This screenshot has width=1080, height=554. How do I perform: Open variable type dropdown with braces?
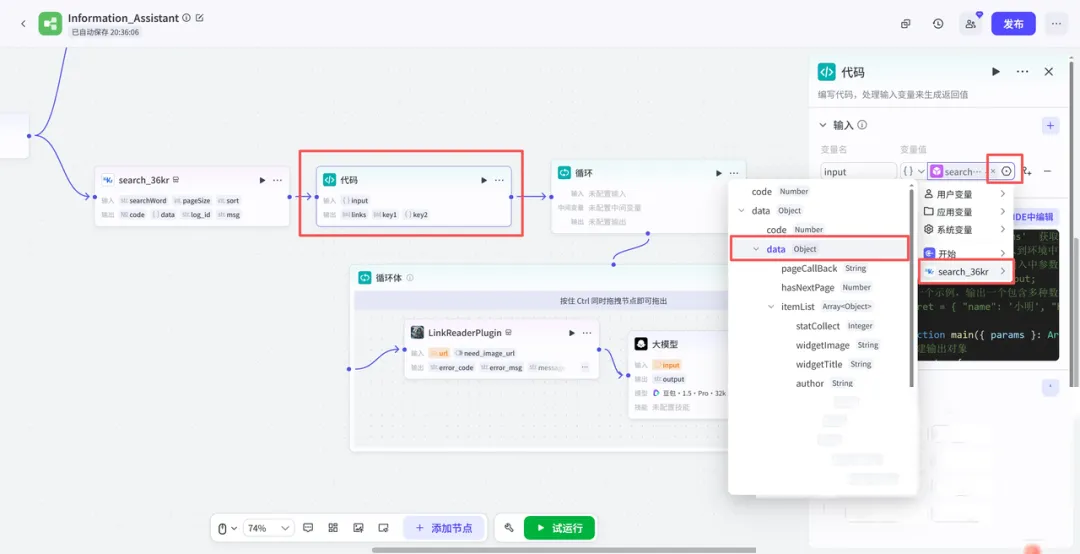(913, 172)
